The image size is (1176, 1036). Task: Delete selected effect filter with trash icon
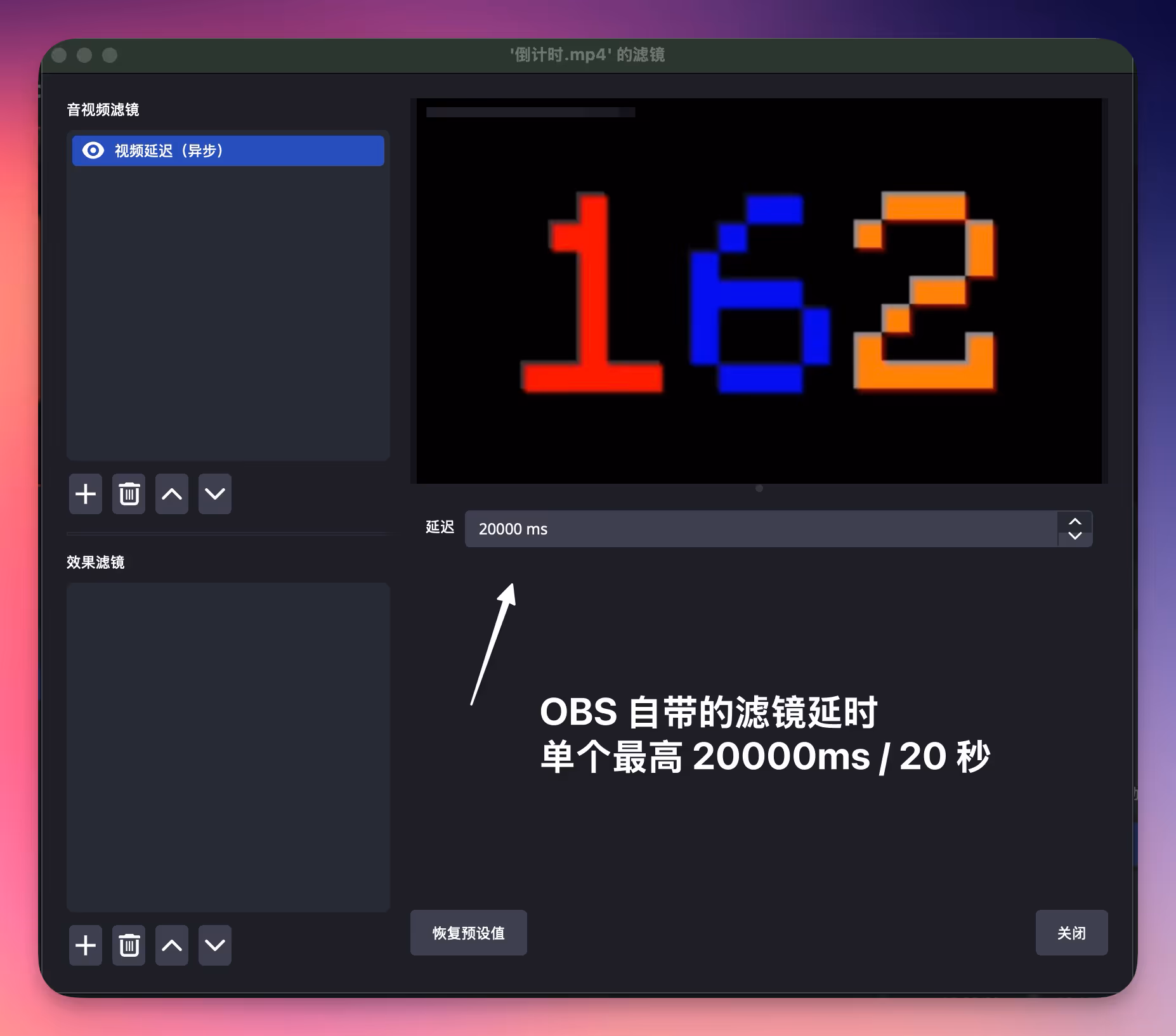[x=129, y=945]
